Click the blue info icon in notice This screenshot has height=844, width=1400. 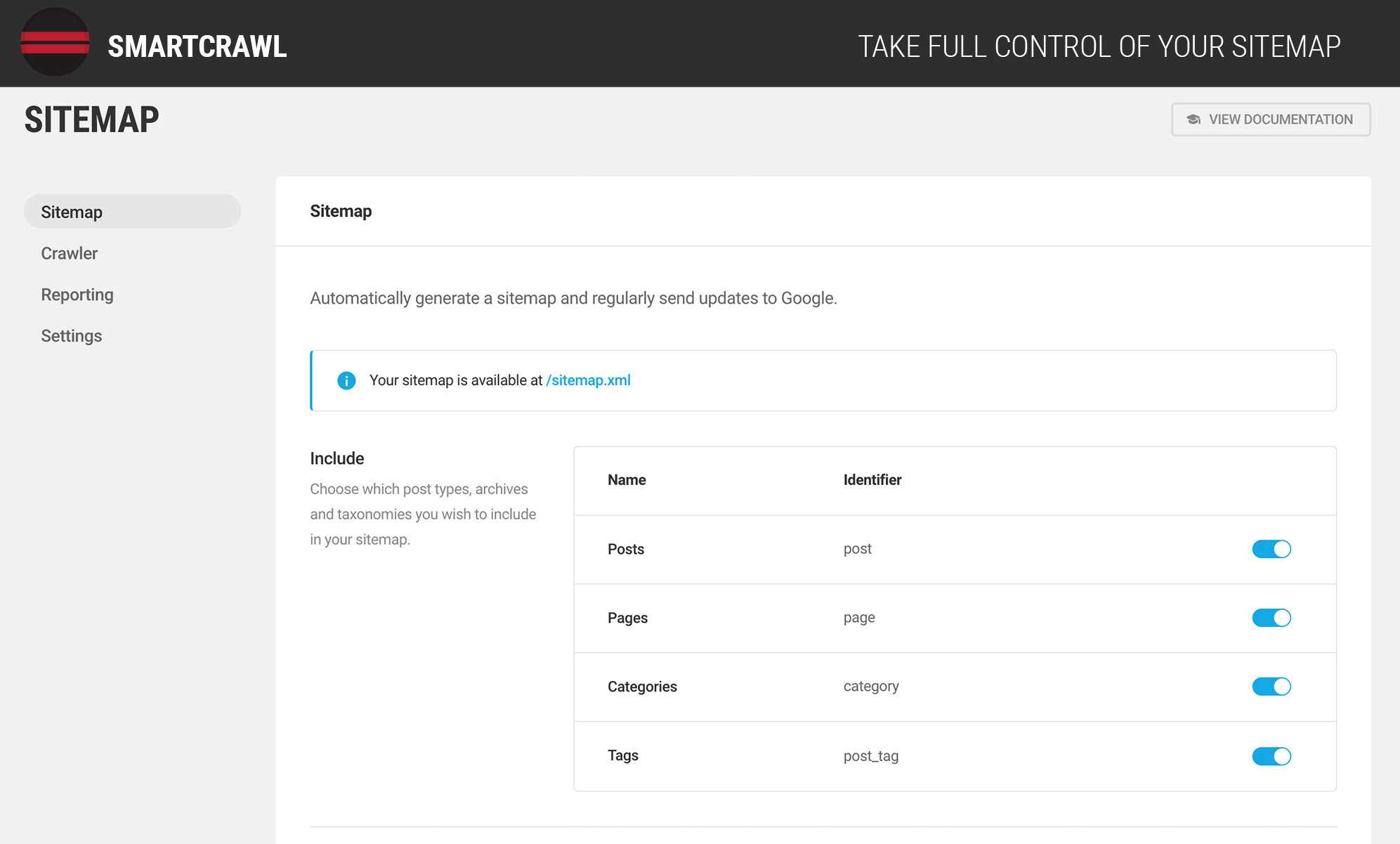346,380
